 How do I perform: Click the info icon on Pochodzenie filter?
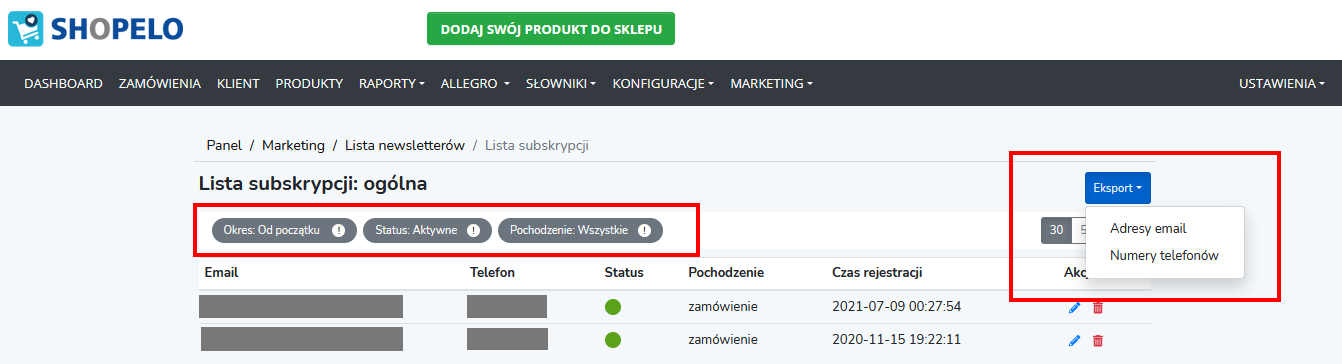[645, 230]
